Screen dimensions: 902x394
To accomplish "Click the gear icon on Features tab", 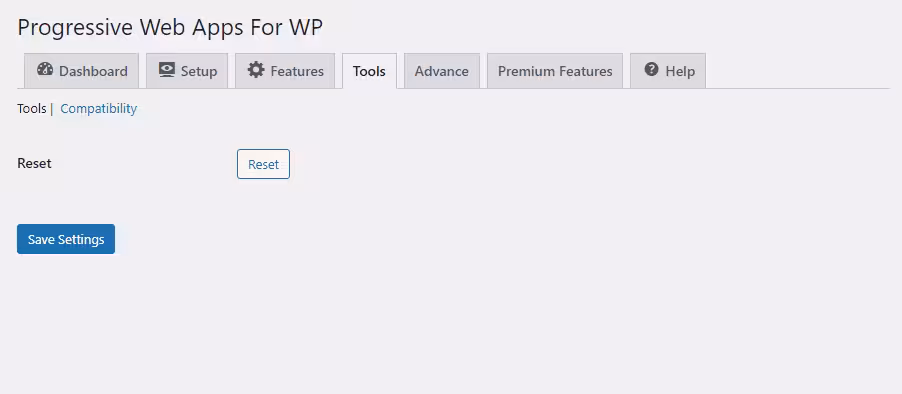I will 256,70.
